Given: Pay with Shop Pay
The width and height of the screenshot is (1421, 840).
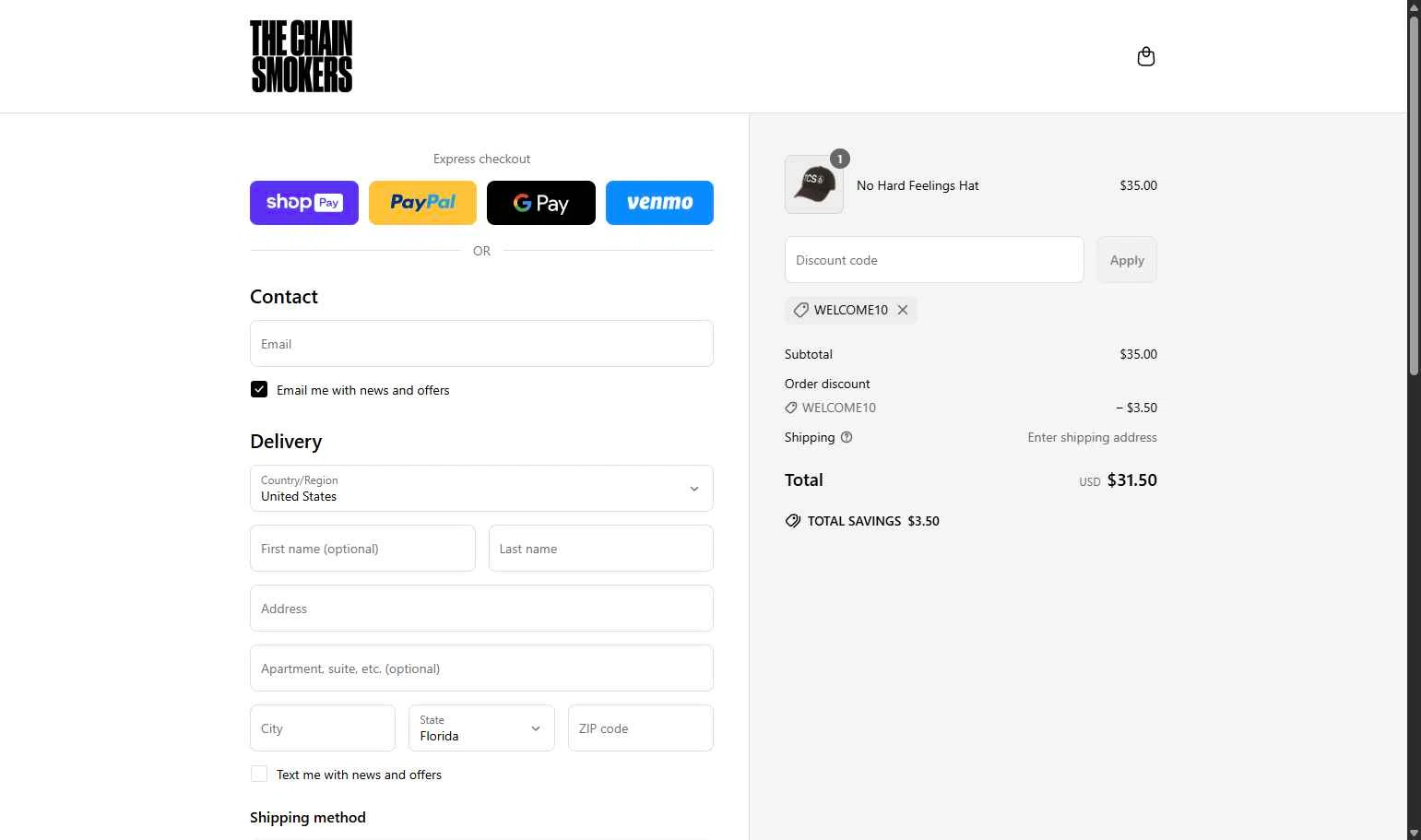Looking at the screenshot, I should point(304,203).
